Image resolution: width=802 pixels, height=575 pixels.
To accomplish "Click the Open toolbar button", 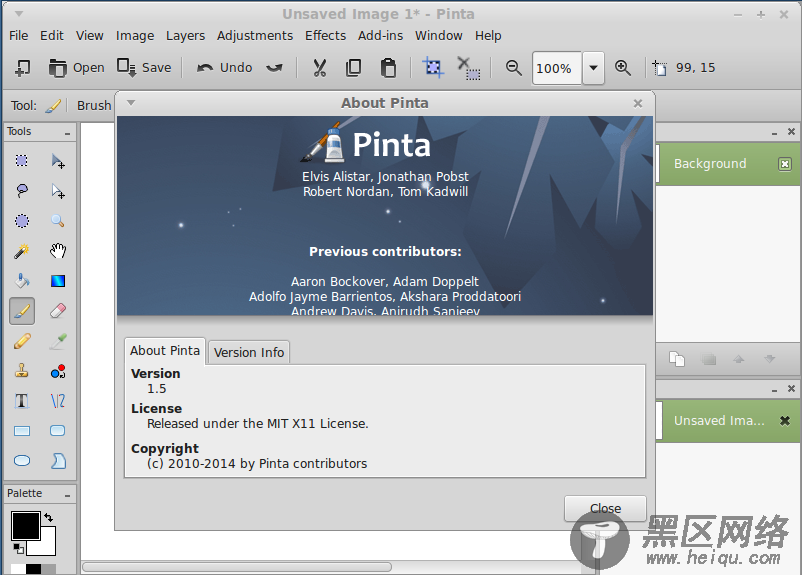I will [77, 68].
